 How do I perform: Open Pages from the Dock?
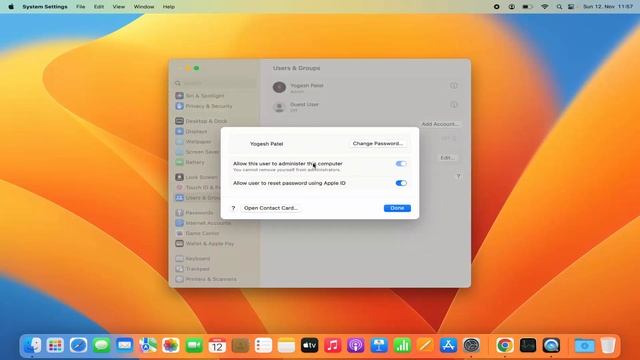click(x=425, y=345)
